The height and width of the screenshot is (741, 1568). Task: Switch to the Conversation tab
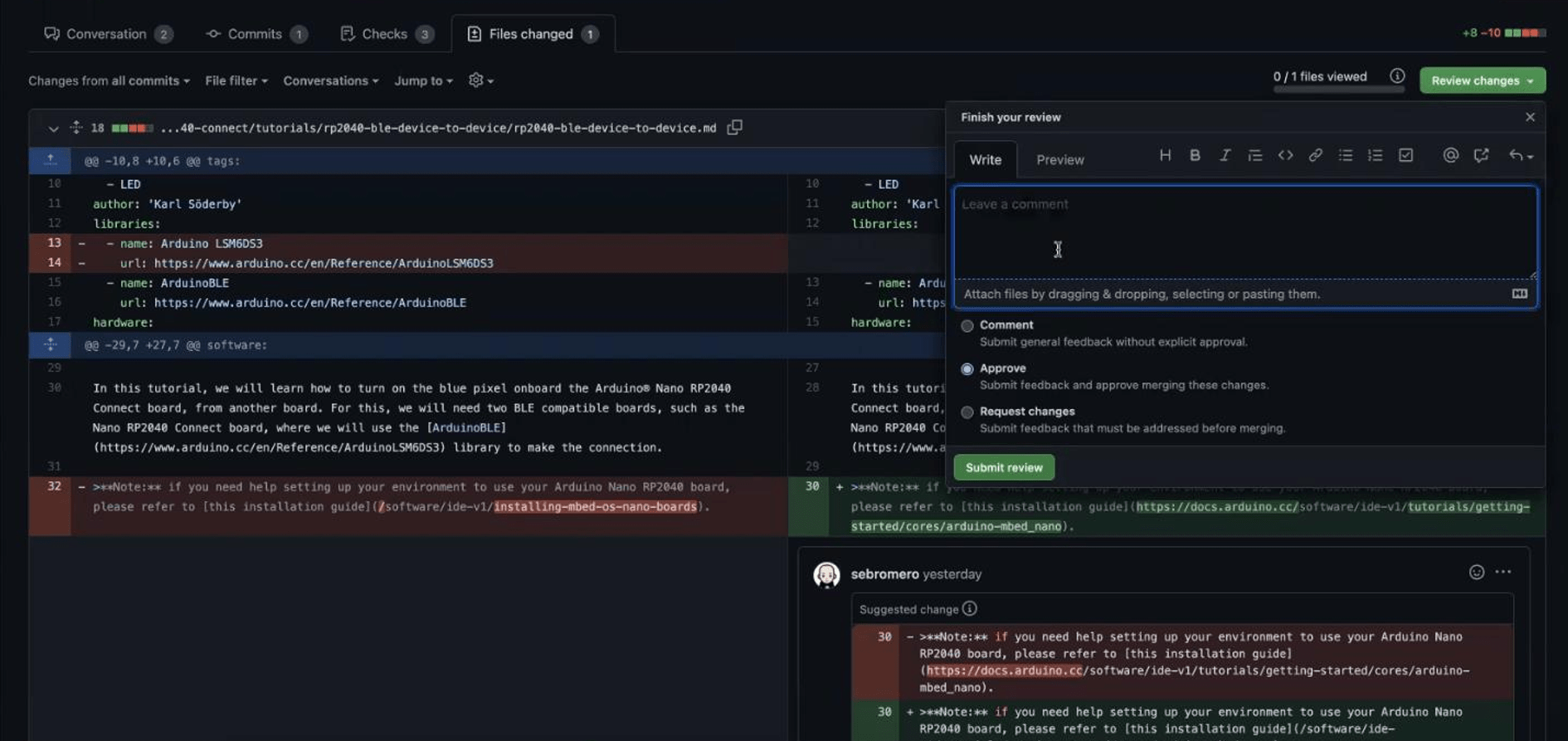coord(106,34)
